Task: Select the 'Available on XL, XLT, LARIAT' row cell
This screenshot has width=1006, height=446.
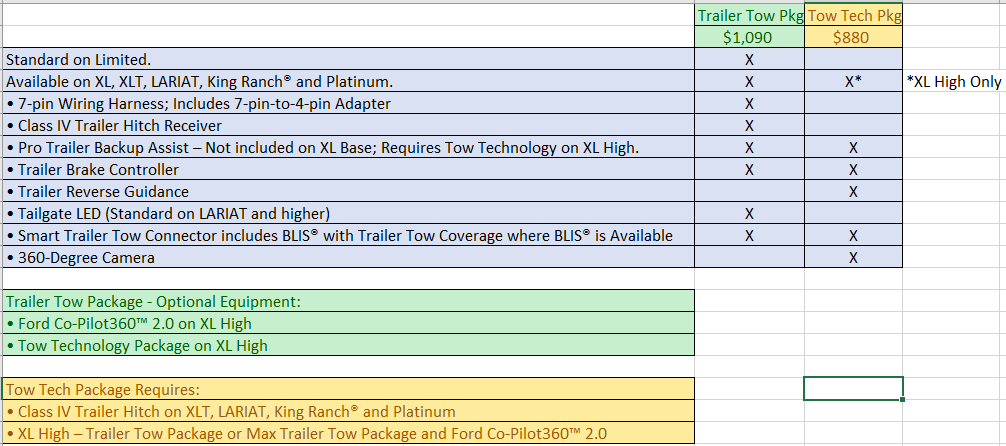Action: 348,81
